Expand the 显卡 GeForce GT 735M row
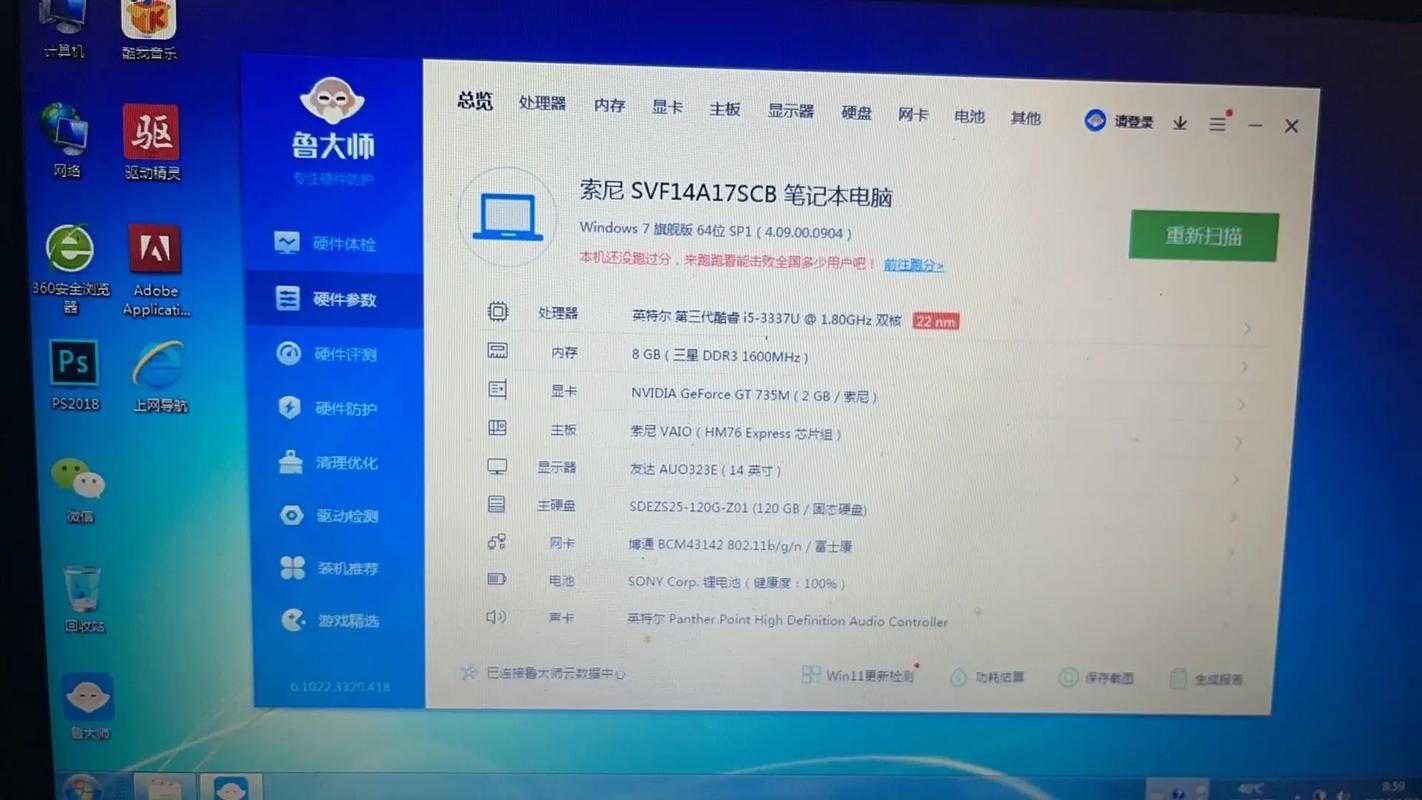This screenshot has width=1422, height=800. (x=1242, y=404)
